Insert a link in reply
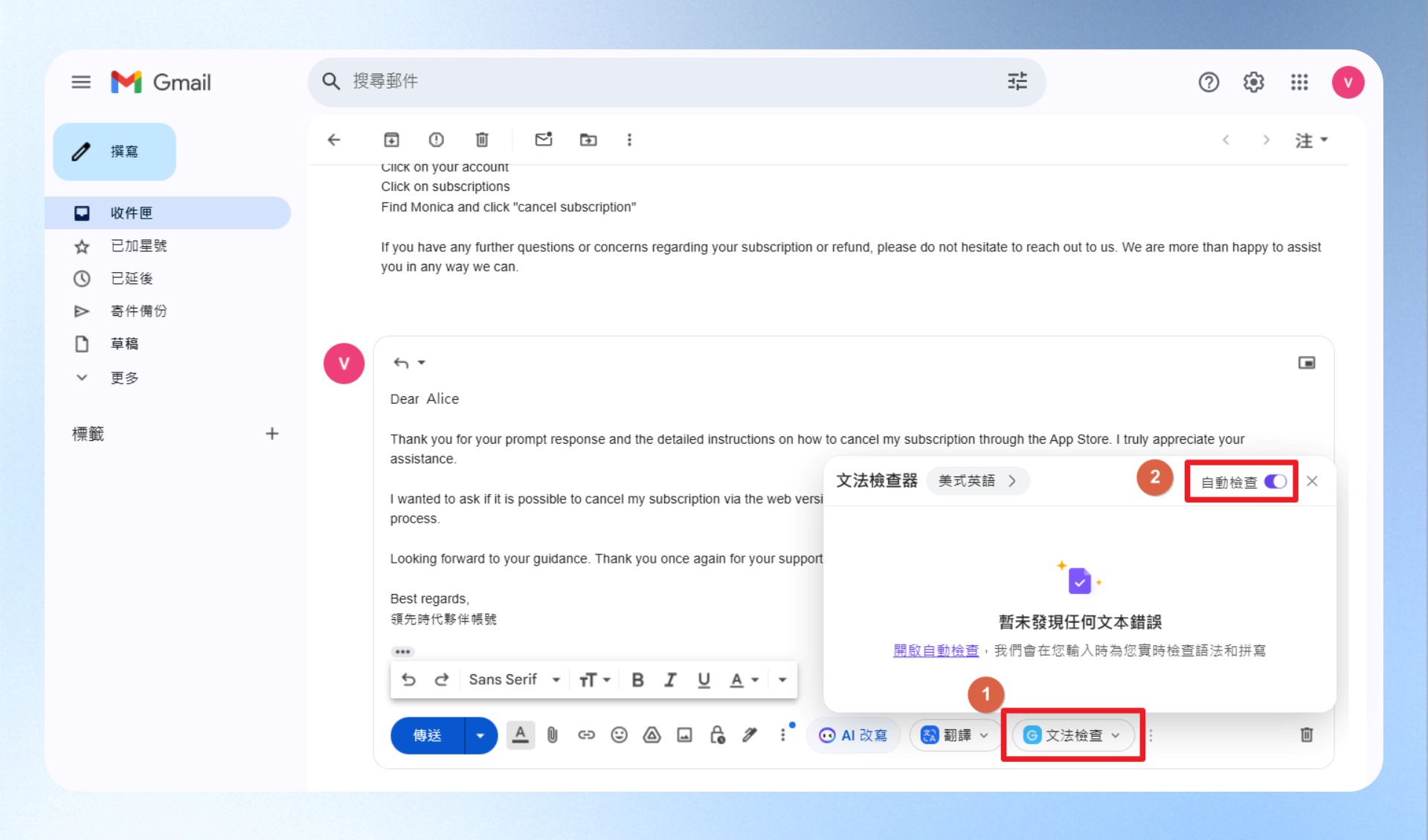The height and width of the screenshot is (840, 1428). point(586,735)
